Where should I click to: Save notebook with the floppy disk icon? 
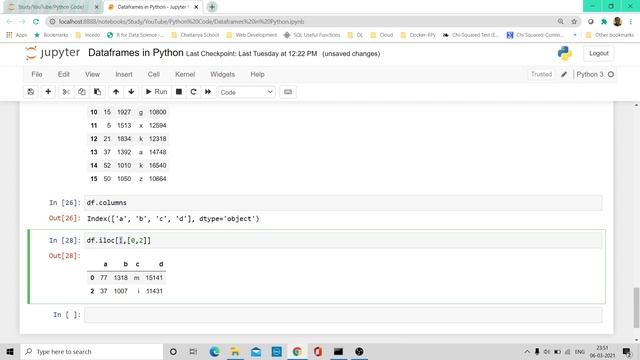(x=31, y=92)
